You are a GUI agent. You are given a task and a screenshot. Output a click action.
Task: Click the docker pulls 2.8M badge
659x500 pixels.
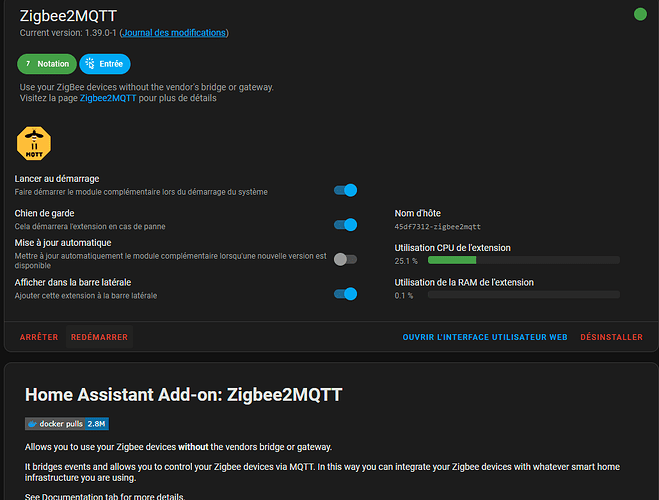67,424
